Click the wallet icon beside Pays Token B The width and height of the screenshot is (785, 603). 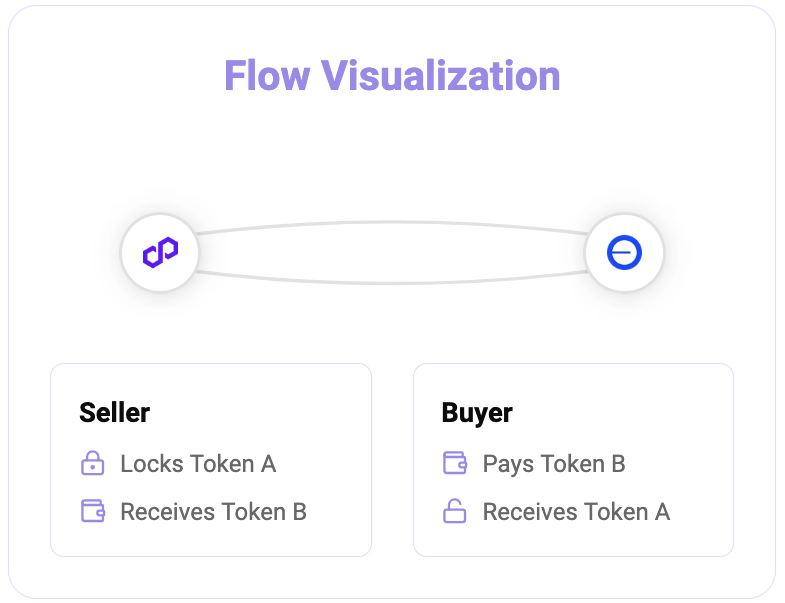pos(455,463)
